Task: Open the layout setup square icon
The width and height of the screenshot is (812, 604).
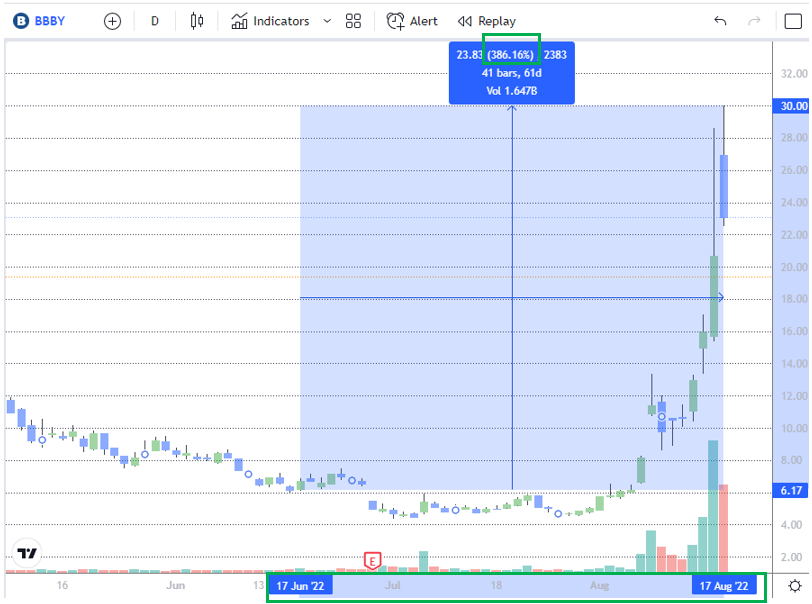Action: tap(793, 21)
